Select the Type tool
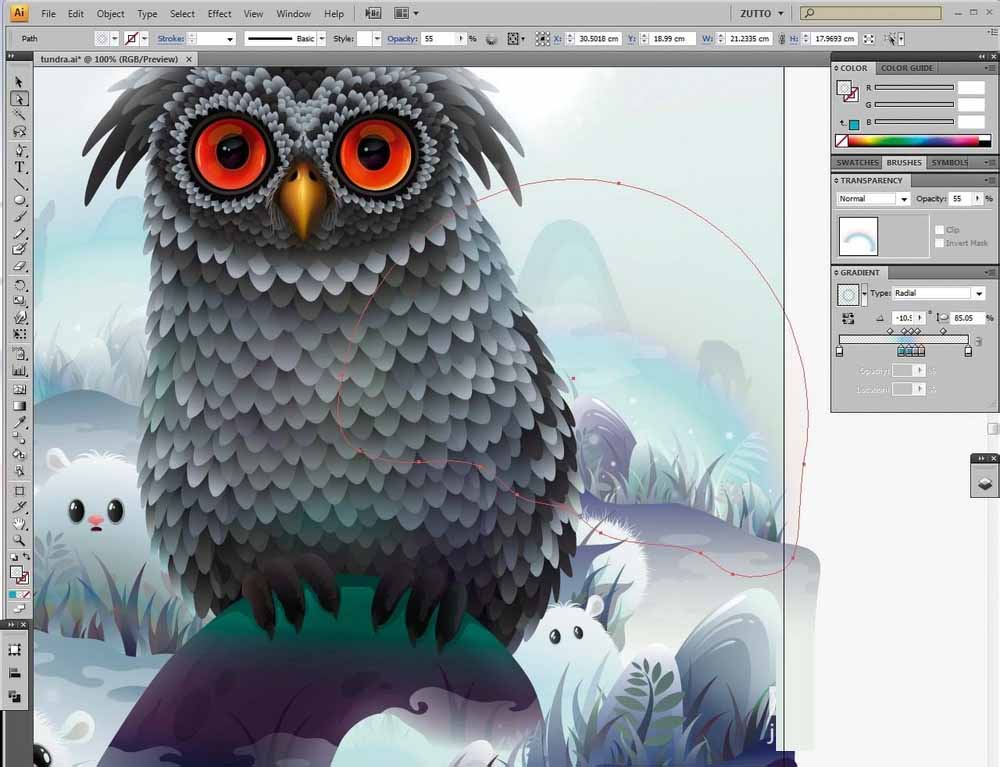 (x=19, y=167)
